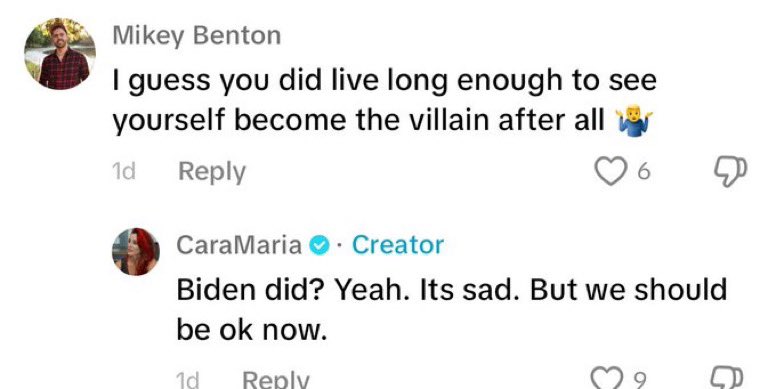The width and height of the screenshot is (776, 389).
Task: Click the blue Creator label
Action: point(398,245)
